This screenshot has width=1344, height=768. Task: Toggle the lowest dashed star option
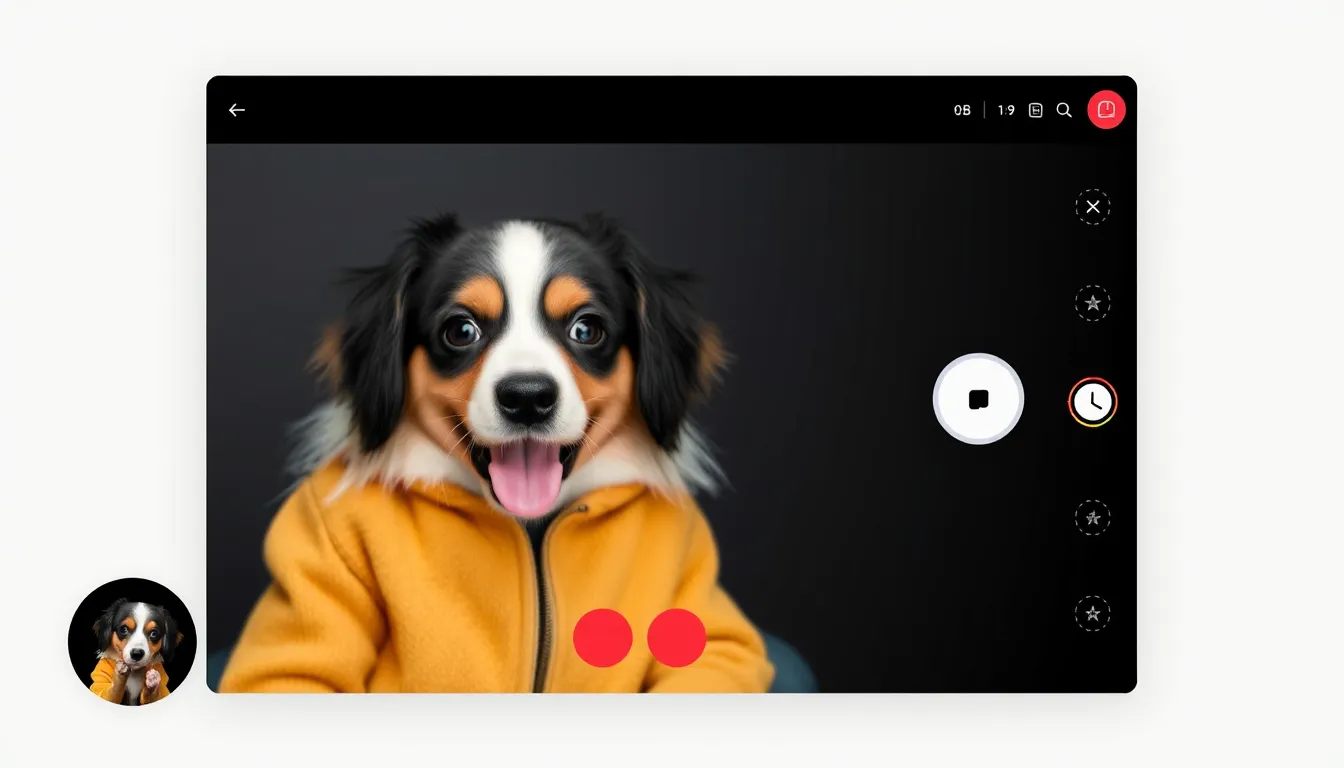pos(1093,613)
